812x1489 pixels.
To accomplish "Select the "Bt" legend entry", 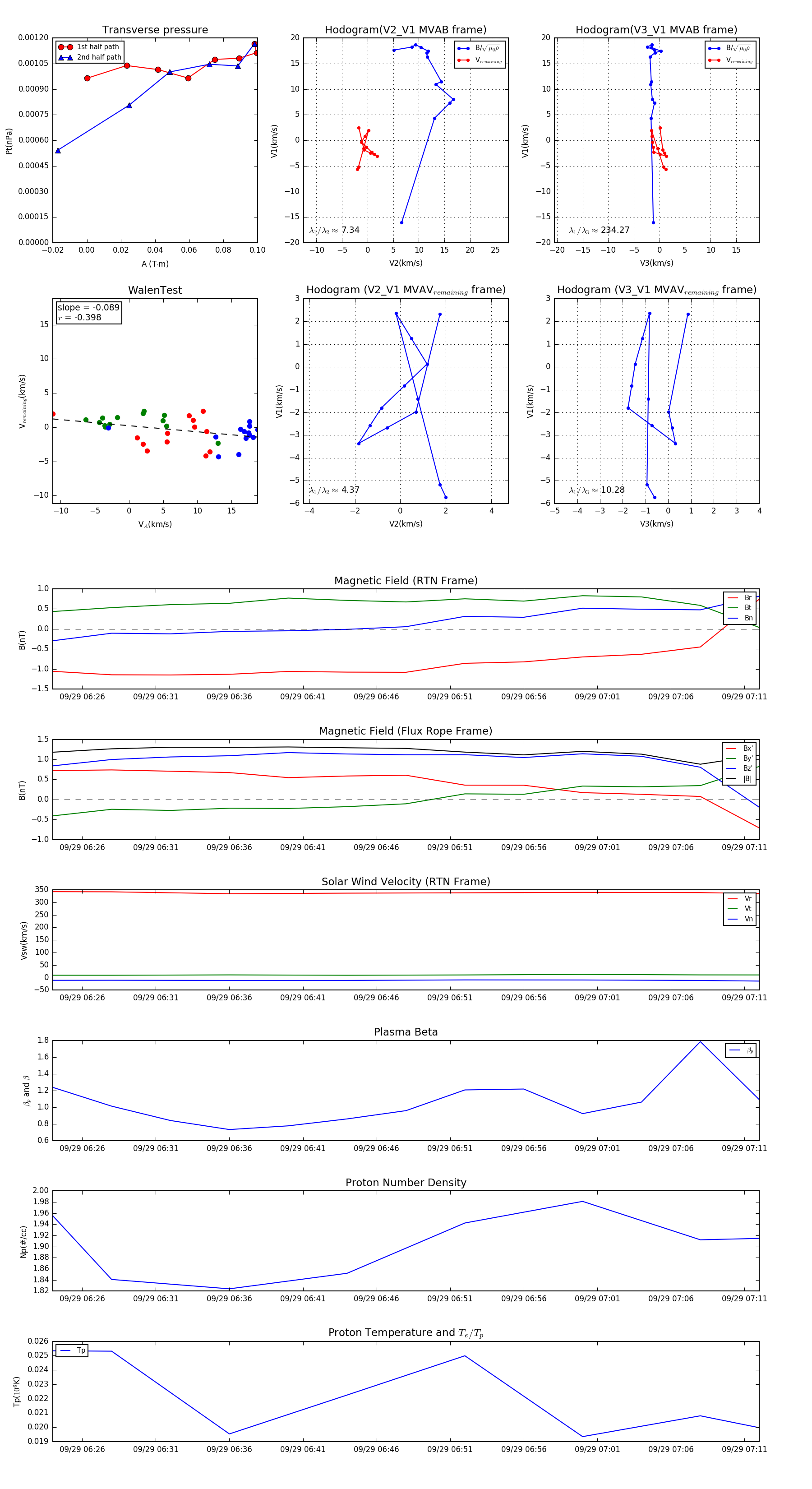I will (x=740, y=607).
